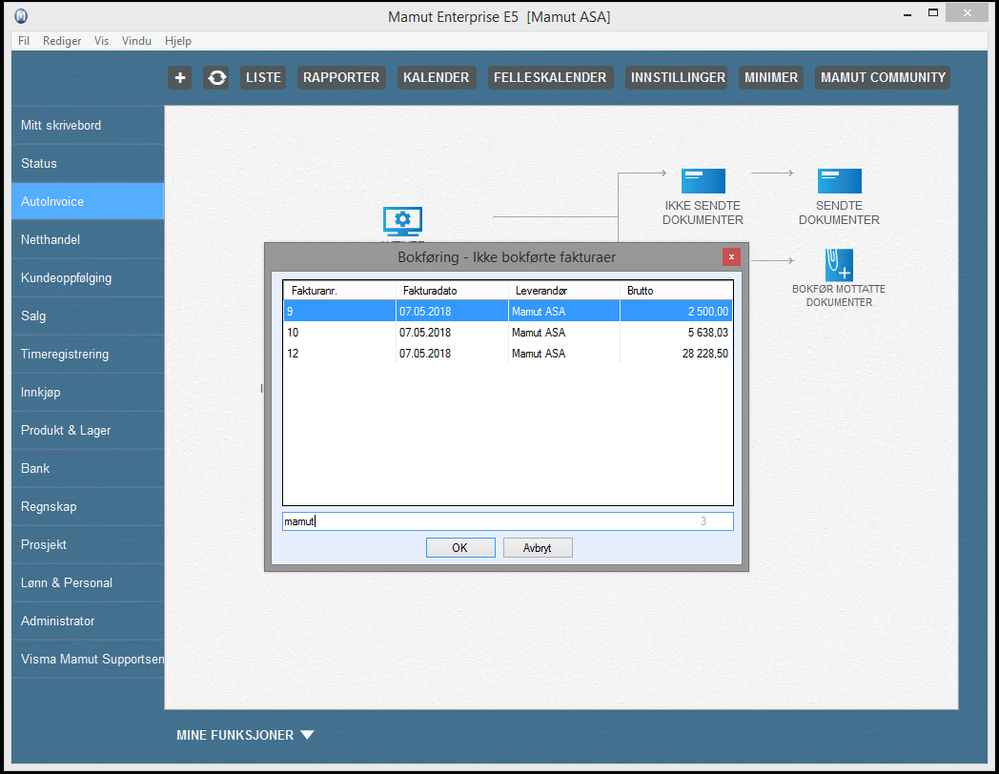The height and width of the screenshot is (774, 999).
Task: Click Avbryt in the Bokføring dialog
Action: click(537, 548)
